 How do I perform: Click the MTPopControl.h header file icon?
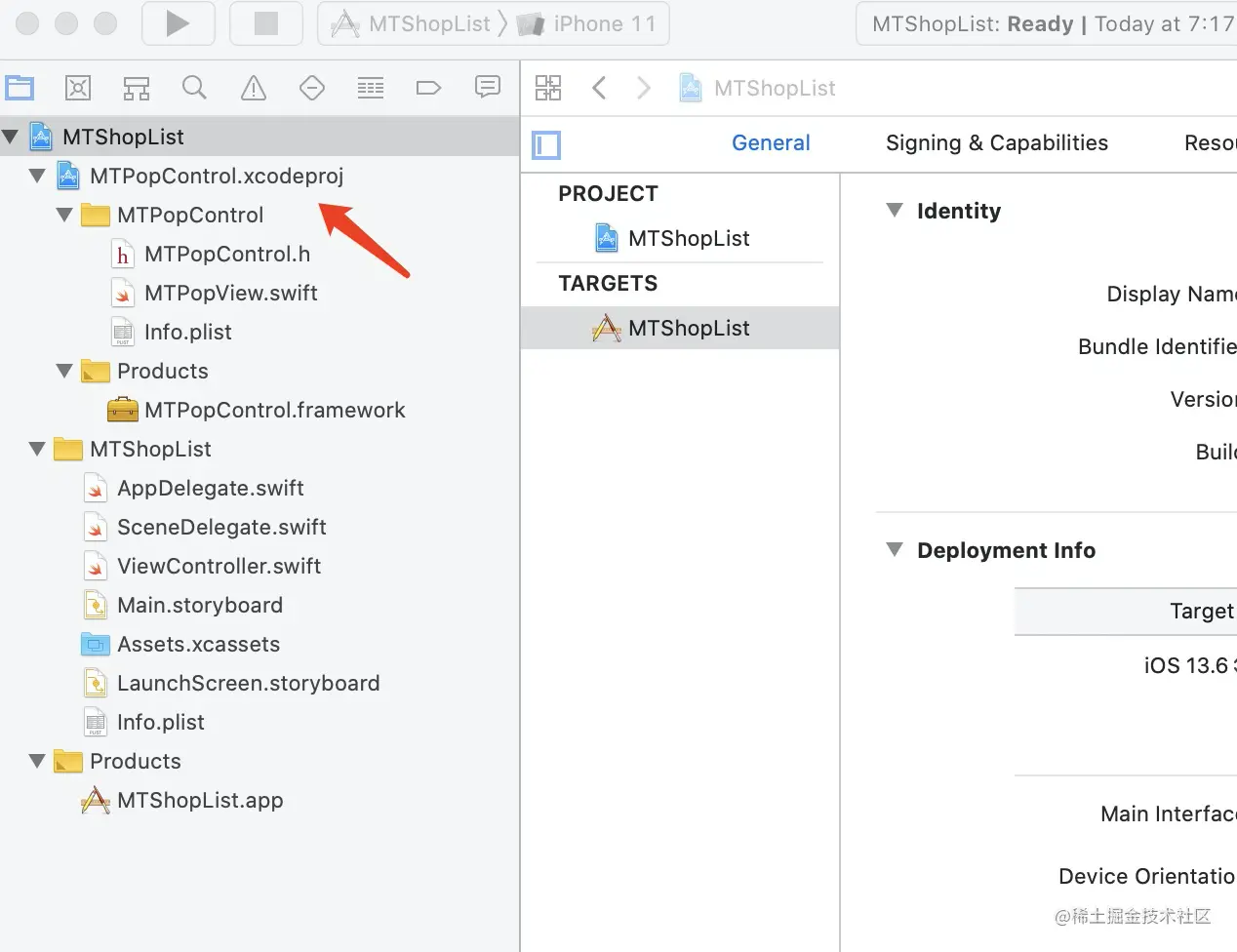coord(123,255)
